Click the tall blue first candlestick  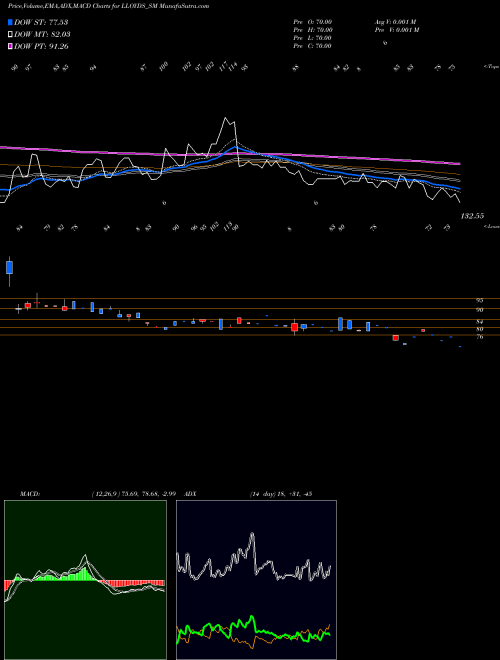pos(10,268)
